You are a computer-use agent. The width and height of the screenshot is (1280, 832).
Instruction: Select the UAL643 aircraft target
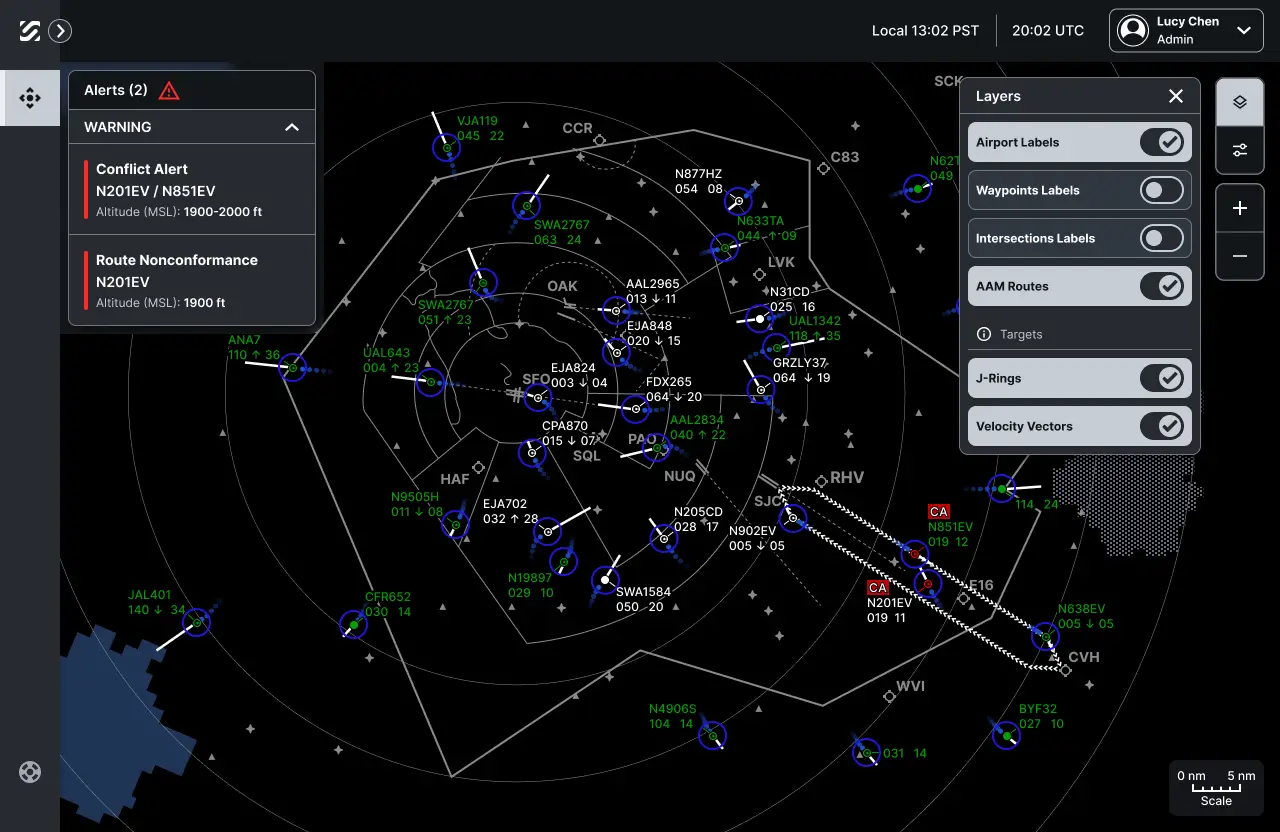(x=430, y=382)
